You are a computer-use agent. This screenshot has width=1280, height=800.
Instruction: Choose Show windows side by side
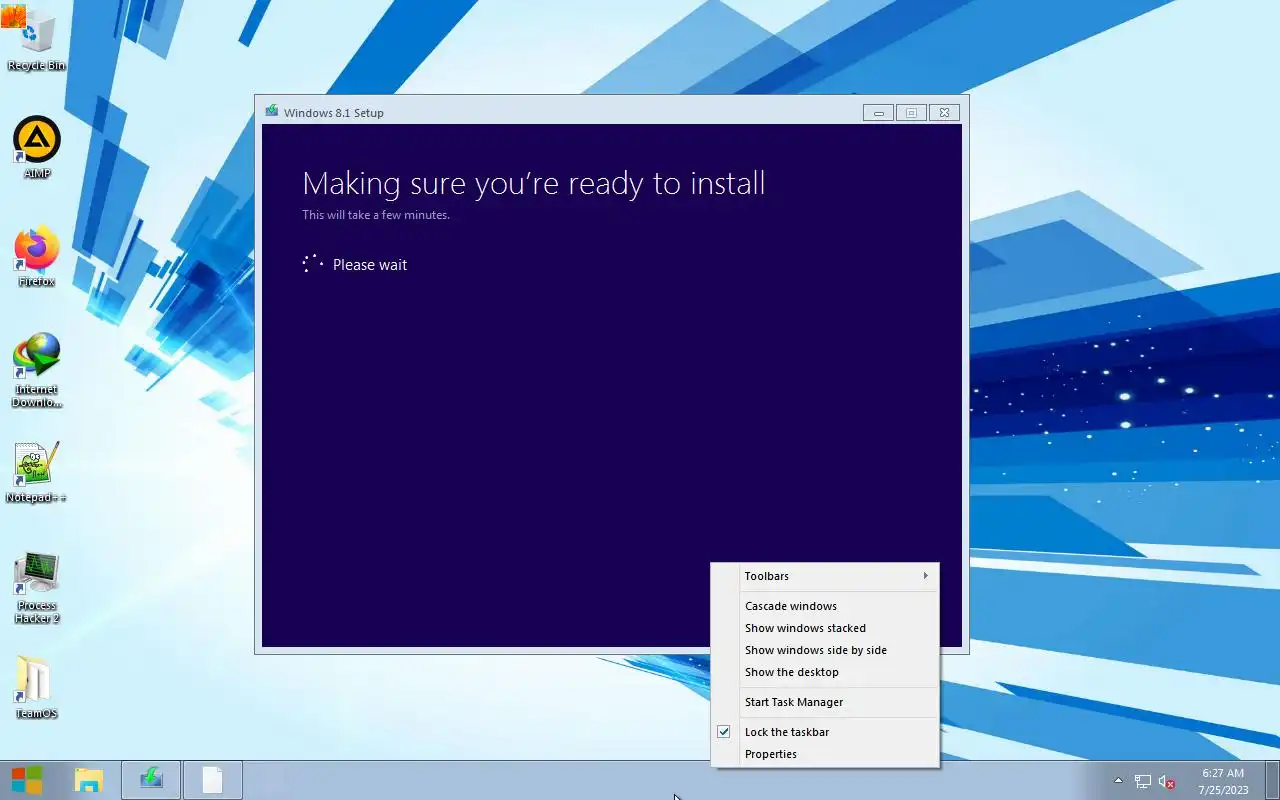pyautogui.click(x=825, y=650)
